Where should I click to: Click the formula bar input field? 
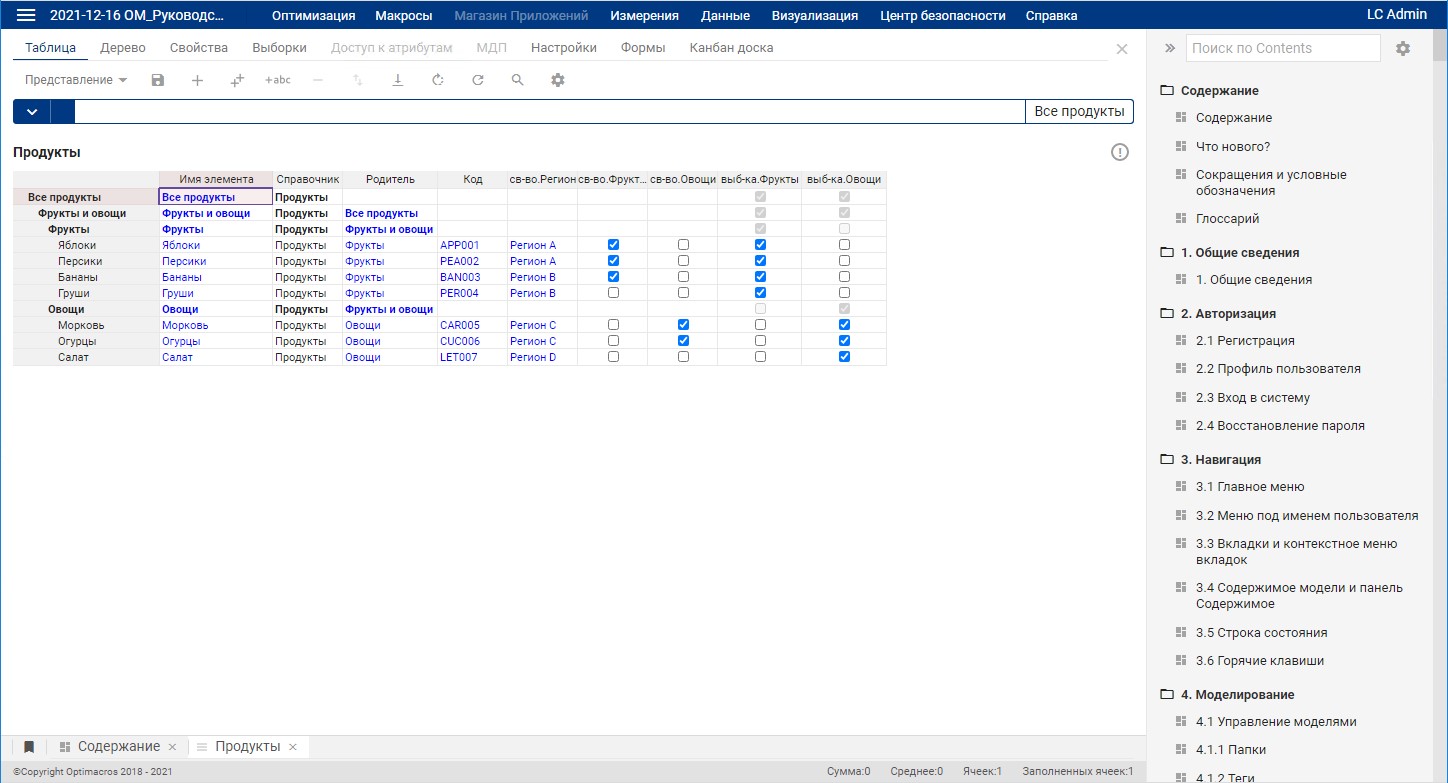[550, 111]
